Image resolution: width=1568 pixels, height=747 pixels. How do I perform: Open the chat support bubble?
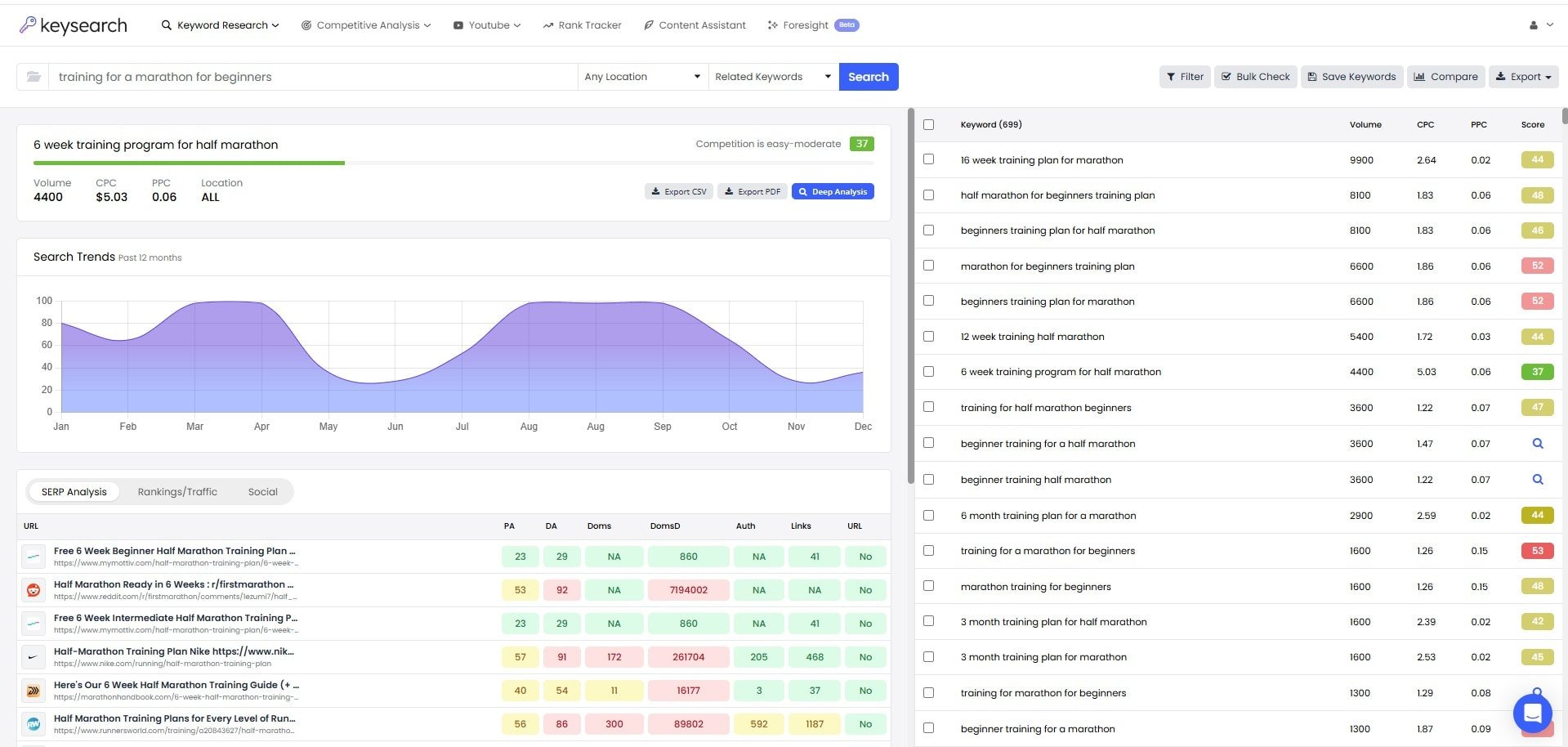(x=1532, y=713)
